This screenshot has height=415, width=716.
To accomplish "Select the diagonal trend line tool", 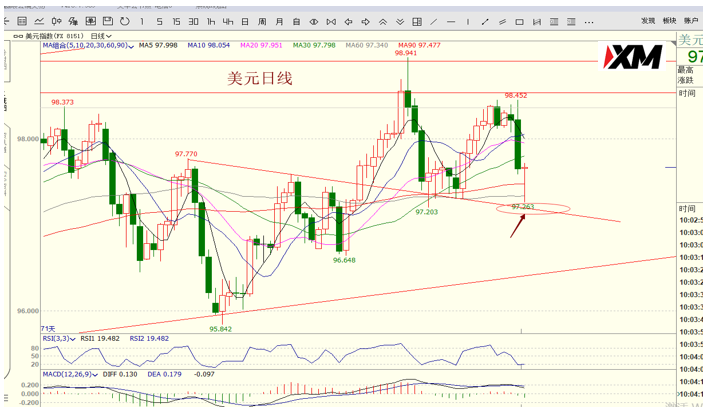I will point(434,21).
